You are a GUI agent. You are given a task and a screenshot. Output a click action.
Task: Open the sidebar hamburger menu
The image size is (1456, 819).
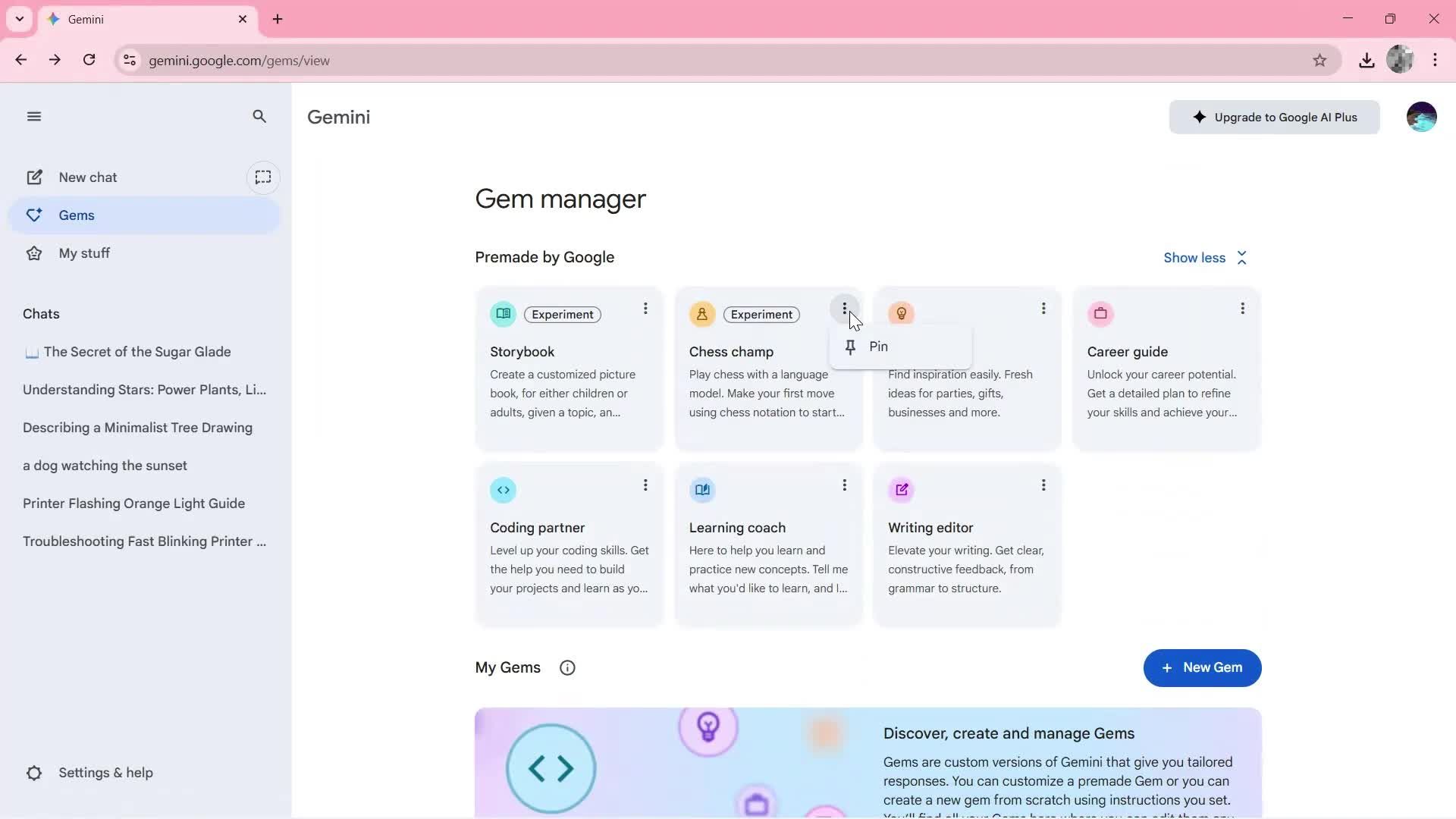[34, 116]
